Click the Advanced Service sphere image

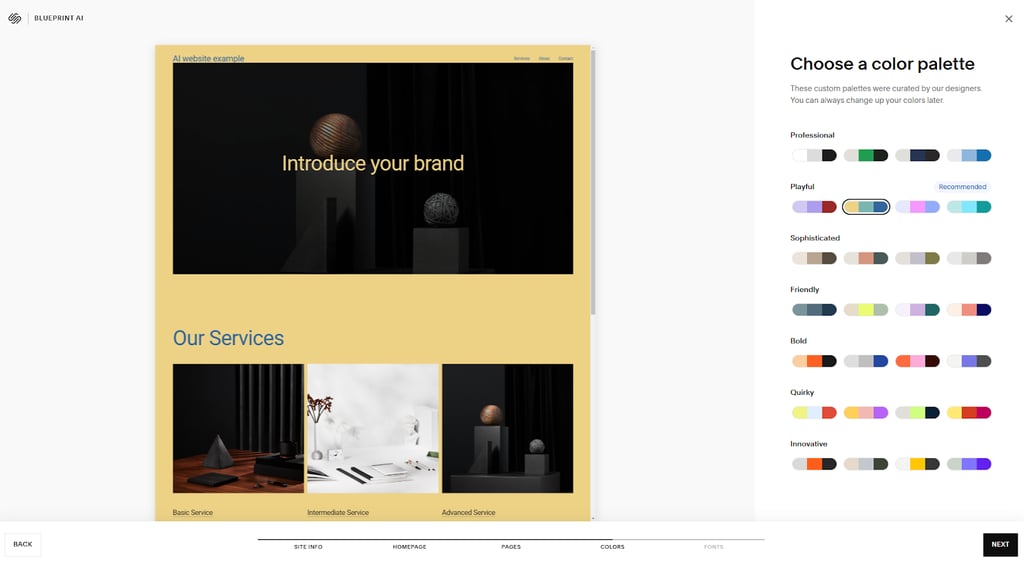[507, 428]
